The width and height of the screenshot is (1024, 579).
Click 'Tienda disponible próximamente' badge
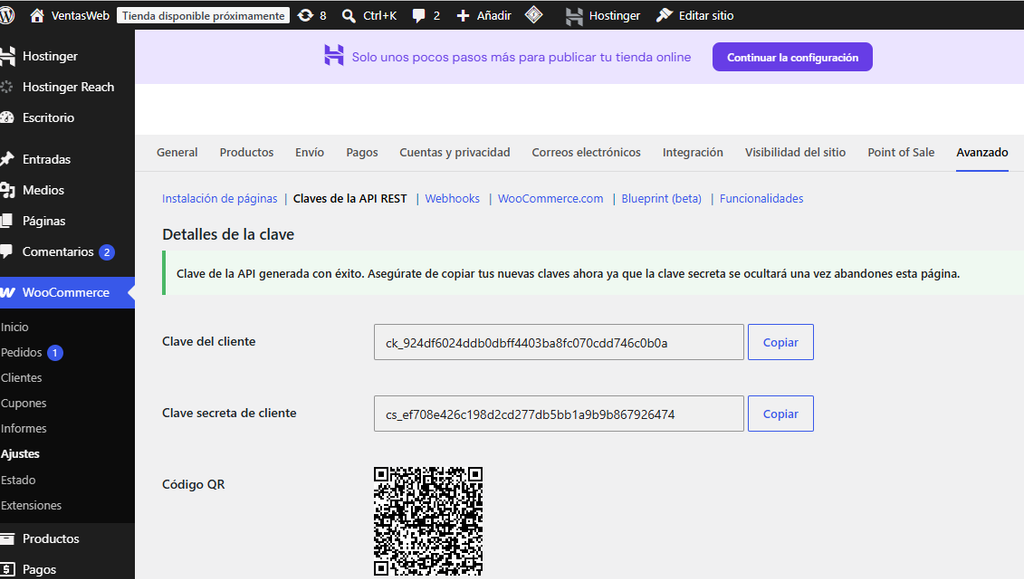tap(203, 16)
